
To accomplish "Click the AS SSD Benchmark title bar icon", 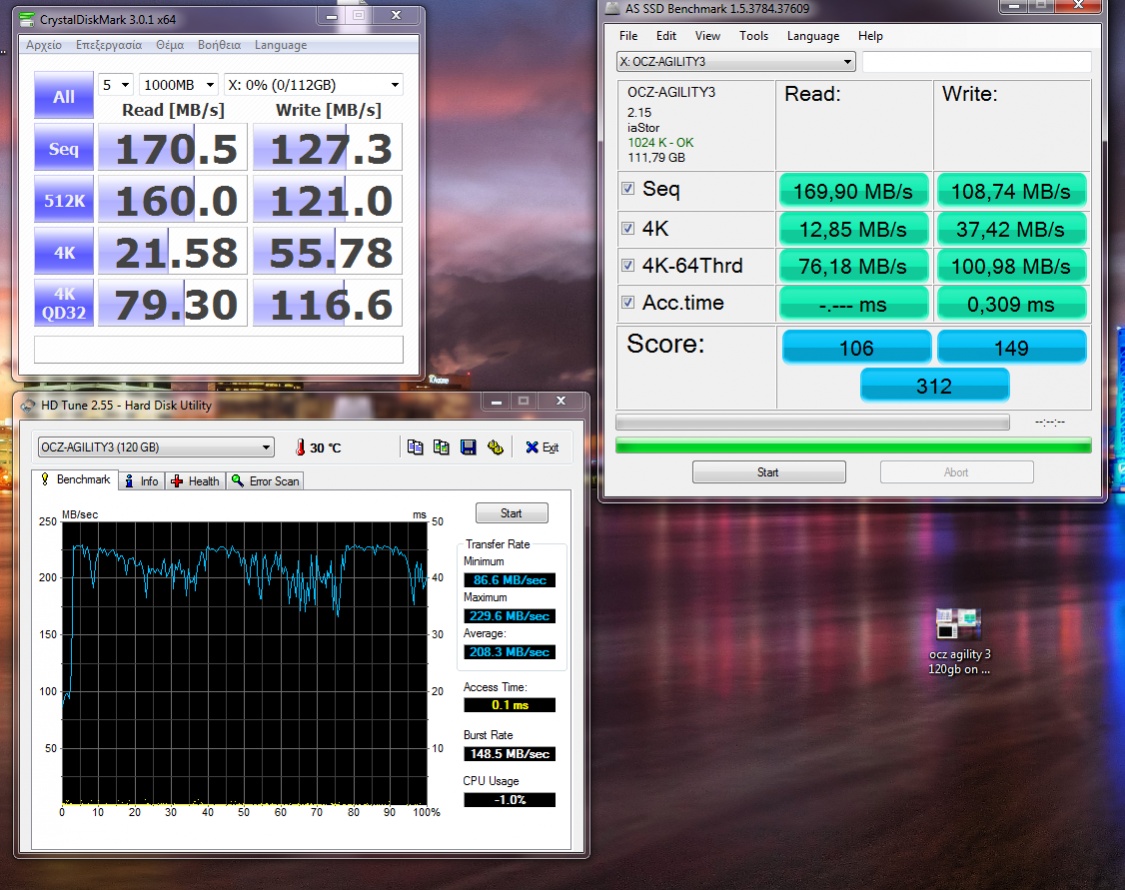I will coord(612,8).
